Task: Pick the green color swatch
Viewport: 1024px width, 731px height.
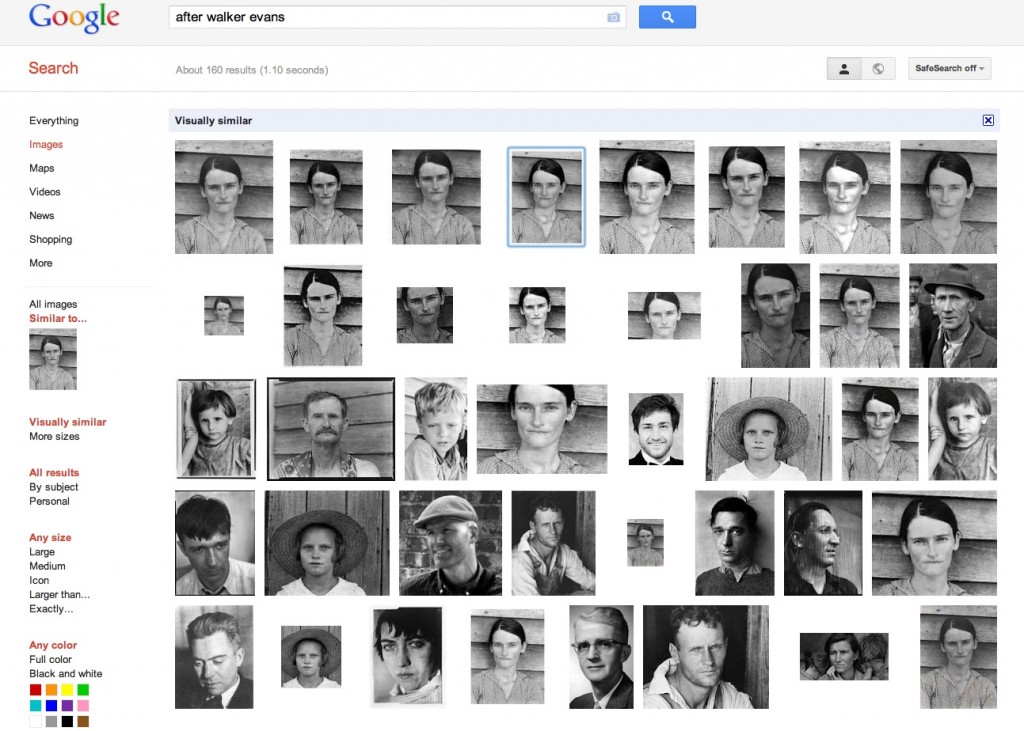Action: [83, 690]
